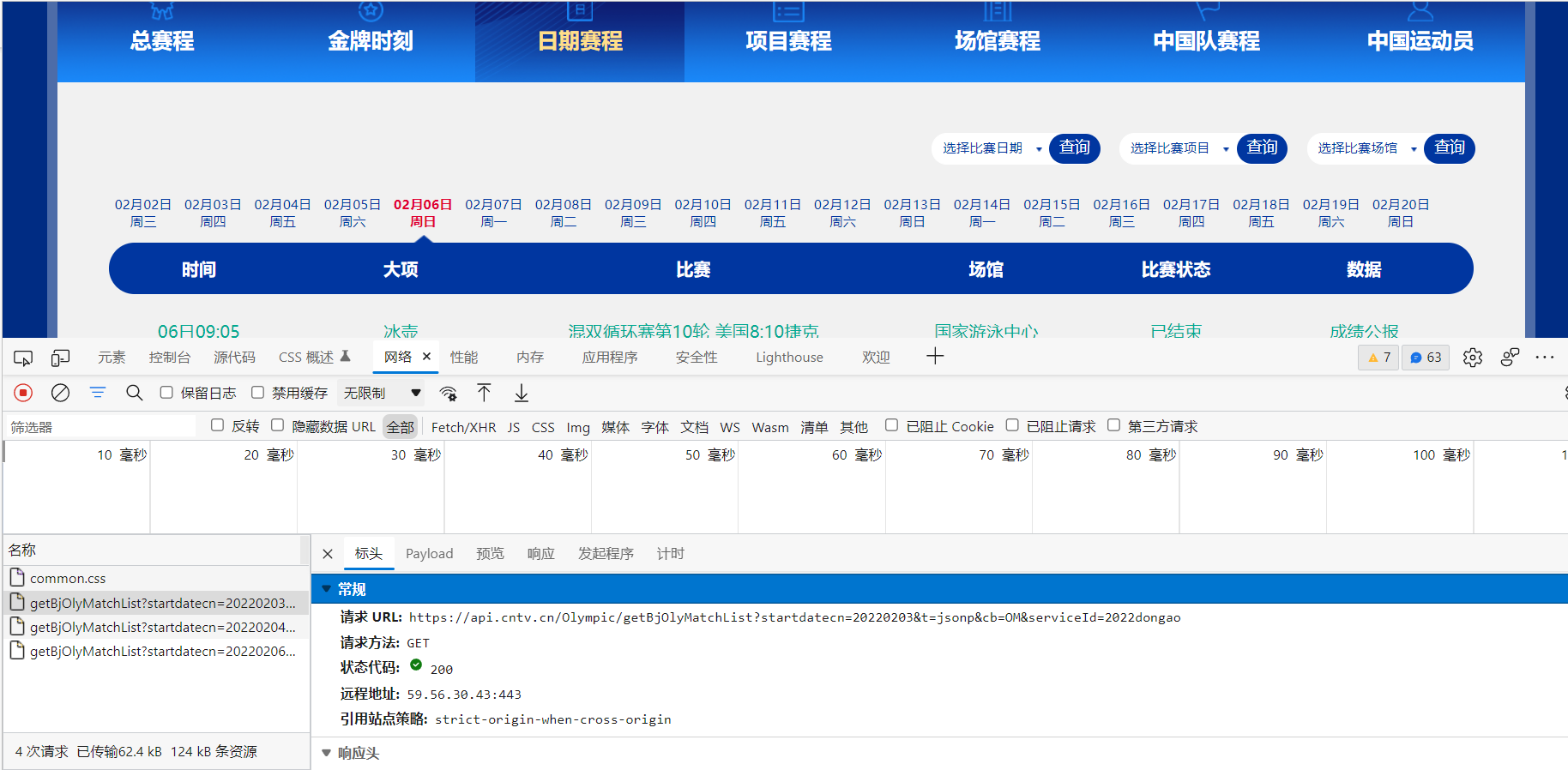
Task: Check 第三方请求 checkbox
Action: point(1113,425)
